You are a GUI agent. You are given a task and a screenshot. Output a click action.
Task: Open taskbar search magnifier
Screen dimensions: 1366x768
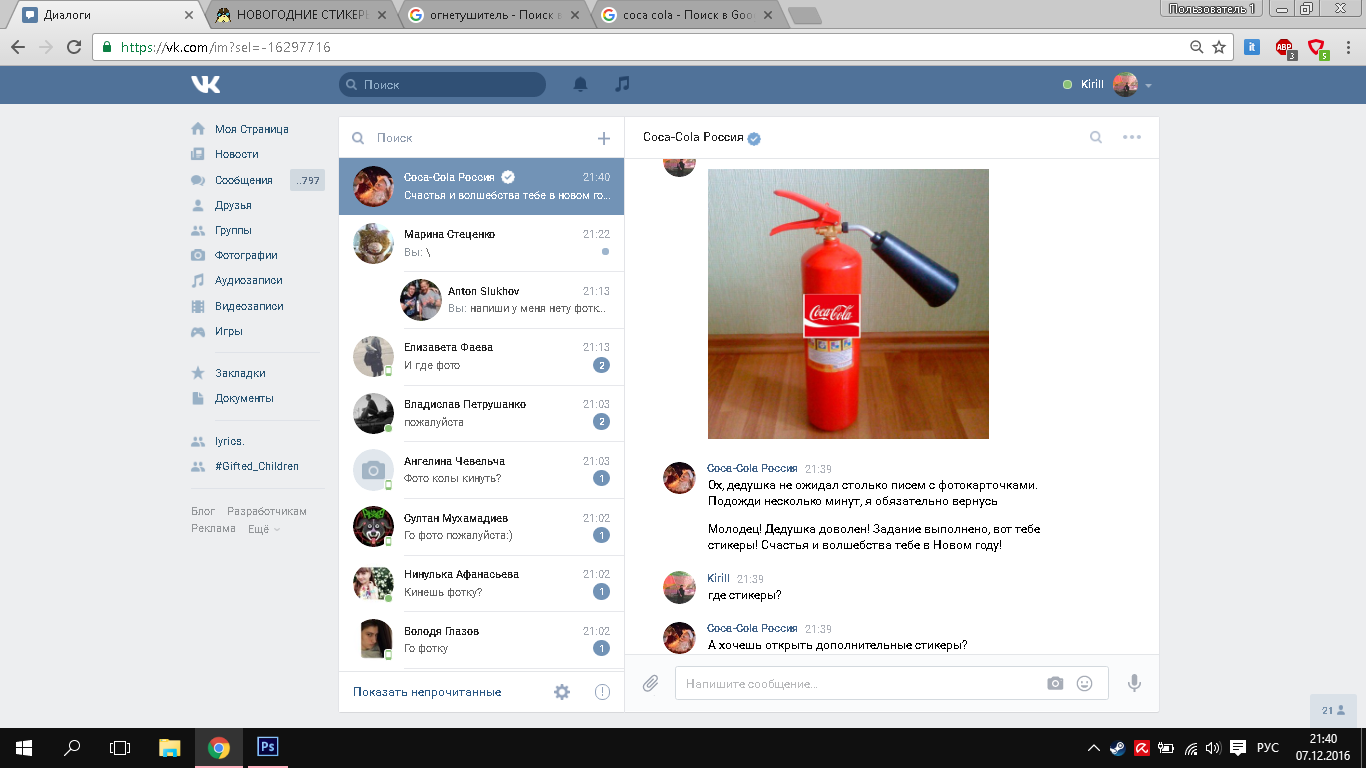tap(72, 747)
